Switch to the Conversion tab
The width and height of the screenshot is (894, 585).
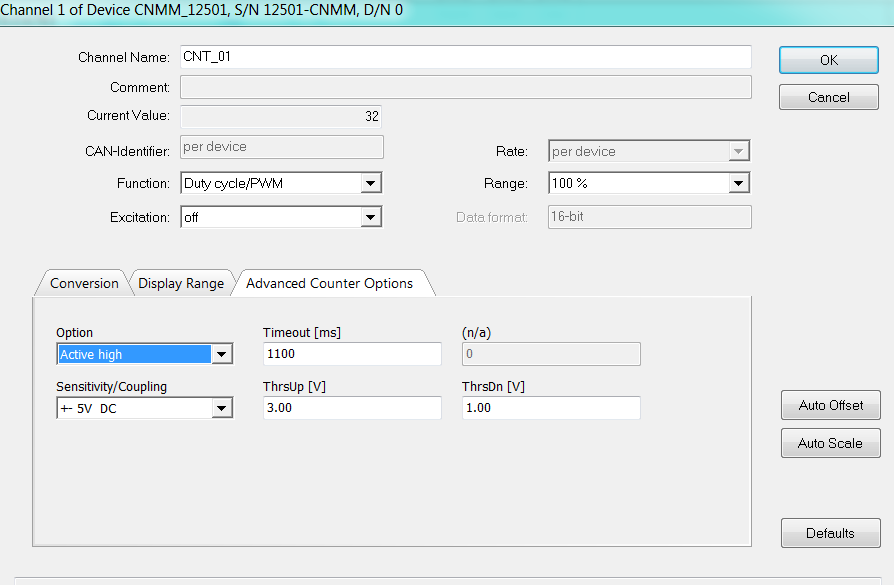84,283
